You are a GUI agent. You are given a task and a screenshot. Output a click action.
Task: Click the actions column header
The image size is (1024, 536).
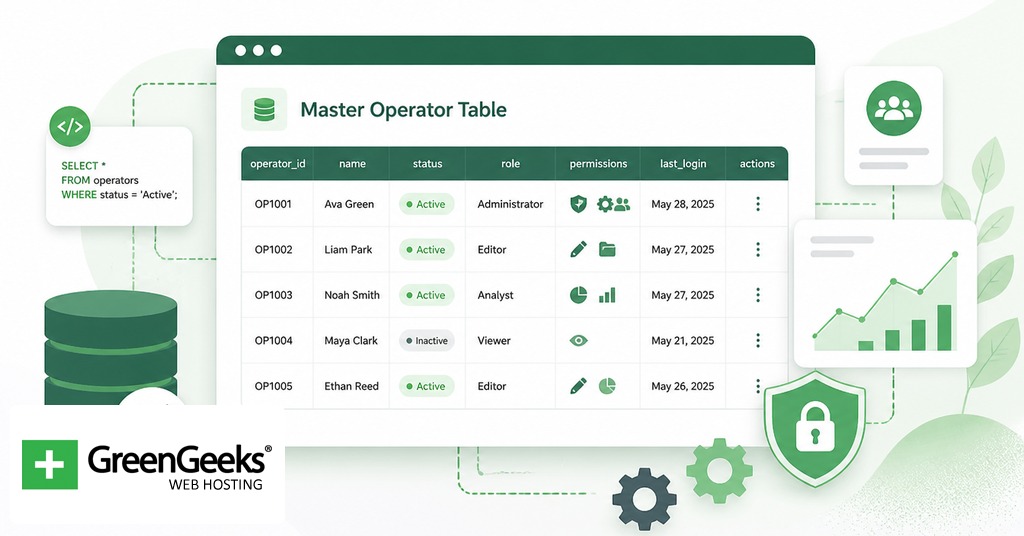click(757, 164)
